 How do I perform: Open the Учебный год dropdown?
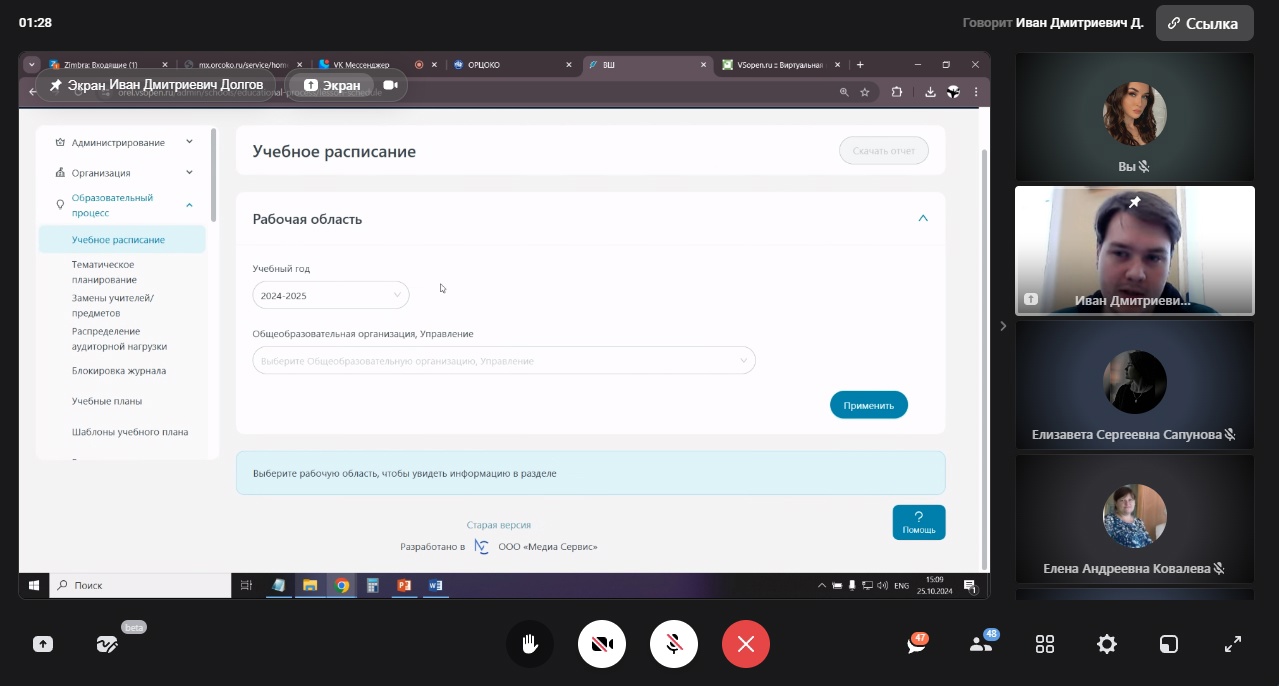pyautogui.click(x=330, y=295)
